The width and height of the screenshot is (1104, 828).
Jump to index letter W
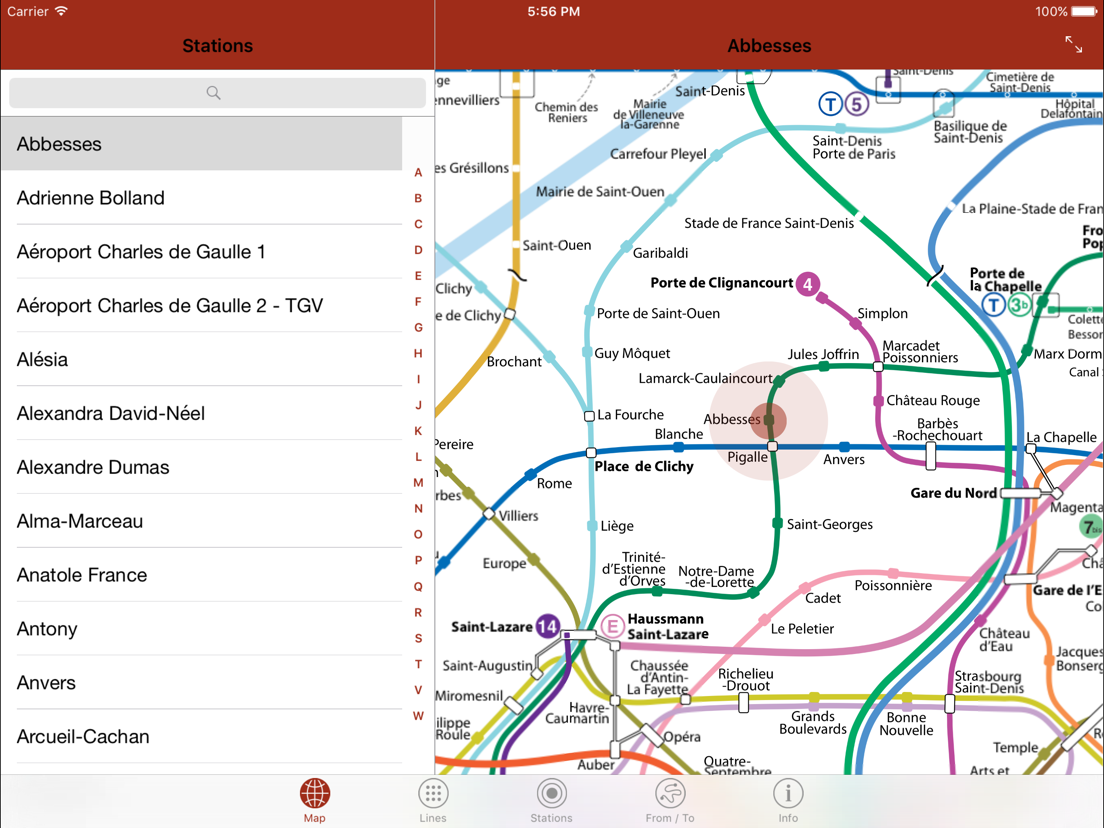pos(418,715)
